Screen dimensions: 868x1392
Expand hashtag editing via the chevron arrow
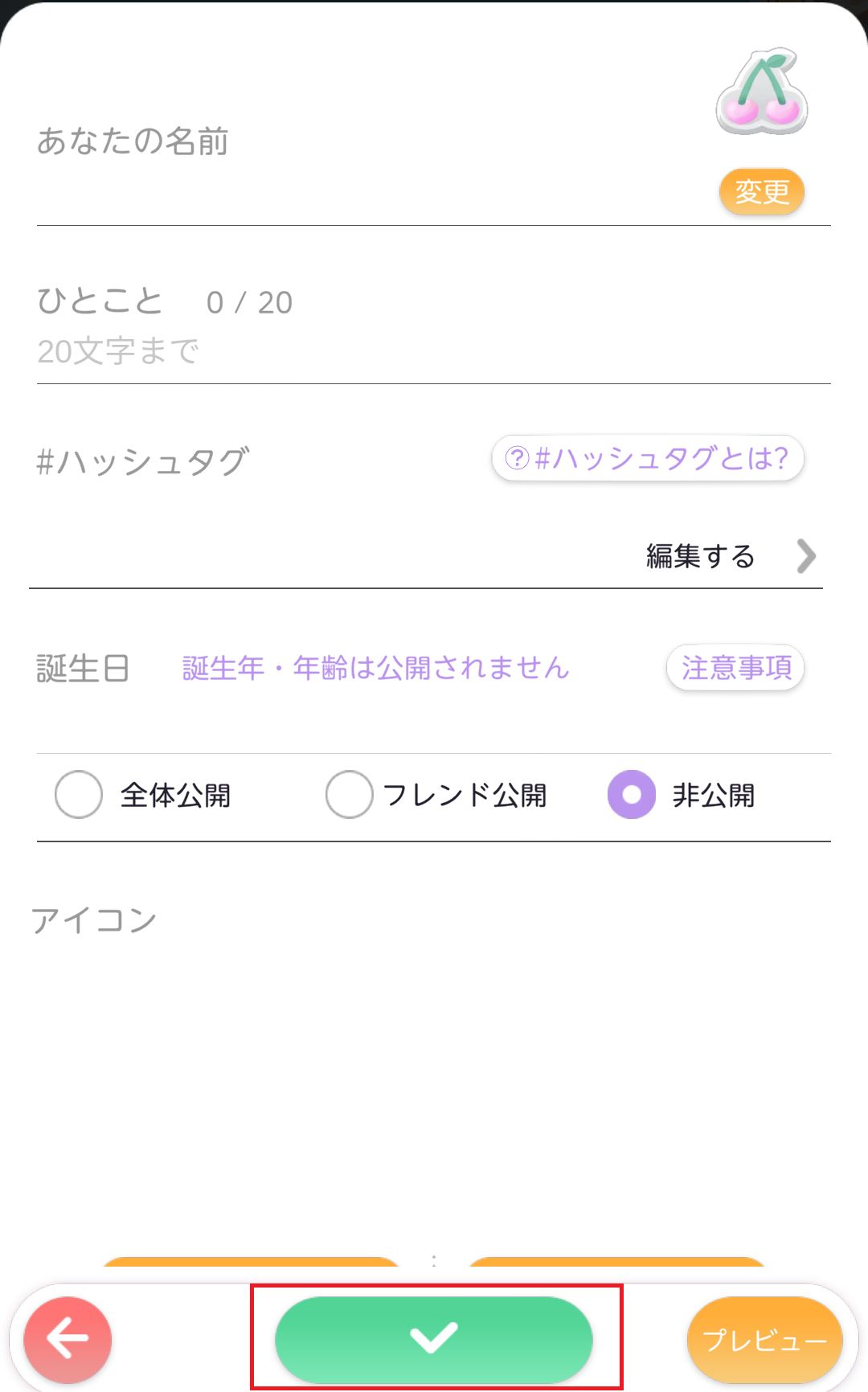806,556
